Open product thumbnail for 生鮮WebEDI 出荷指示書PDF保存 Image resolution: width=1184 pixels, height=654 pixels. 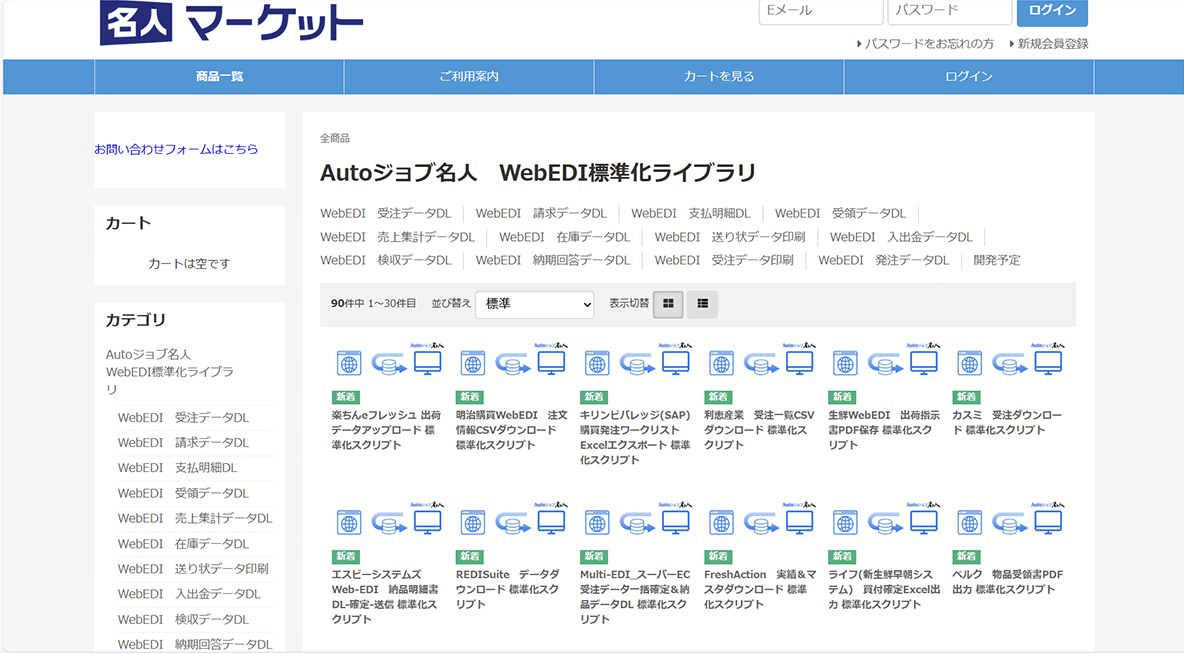[884, 360]
